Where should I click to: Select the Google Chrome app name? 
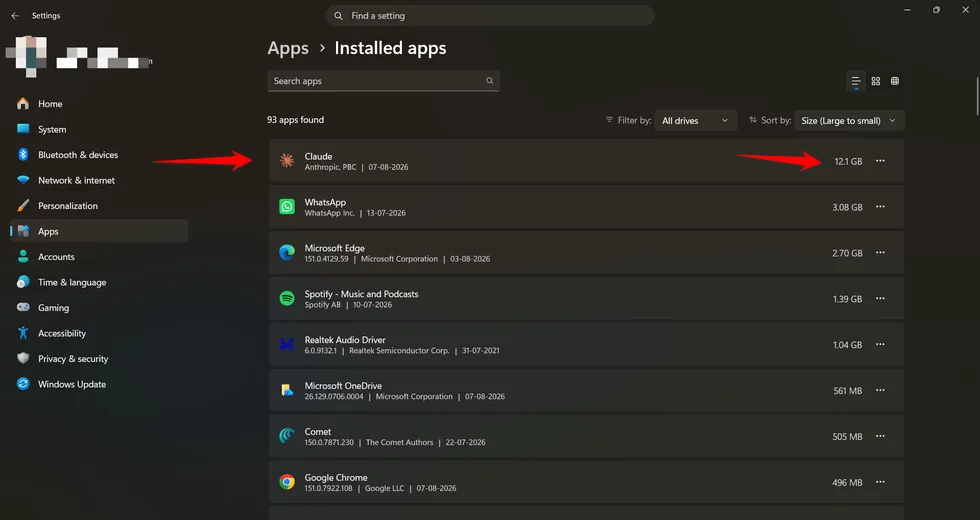[336, 478]
